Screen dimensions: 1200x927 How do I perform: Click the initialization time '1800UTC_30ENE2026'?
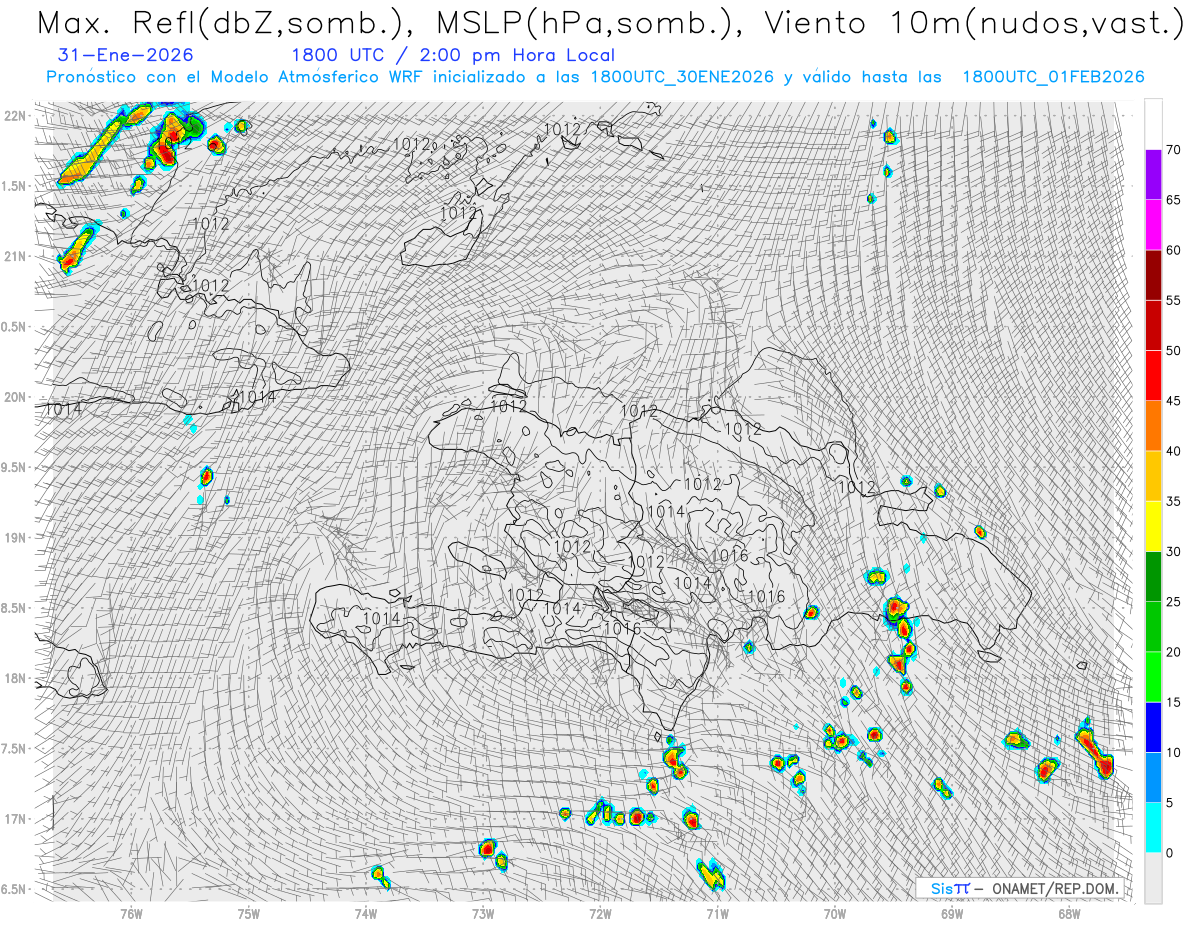pos(682,78)
